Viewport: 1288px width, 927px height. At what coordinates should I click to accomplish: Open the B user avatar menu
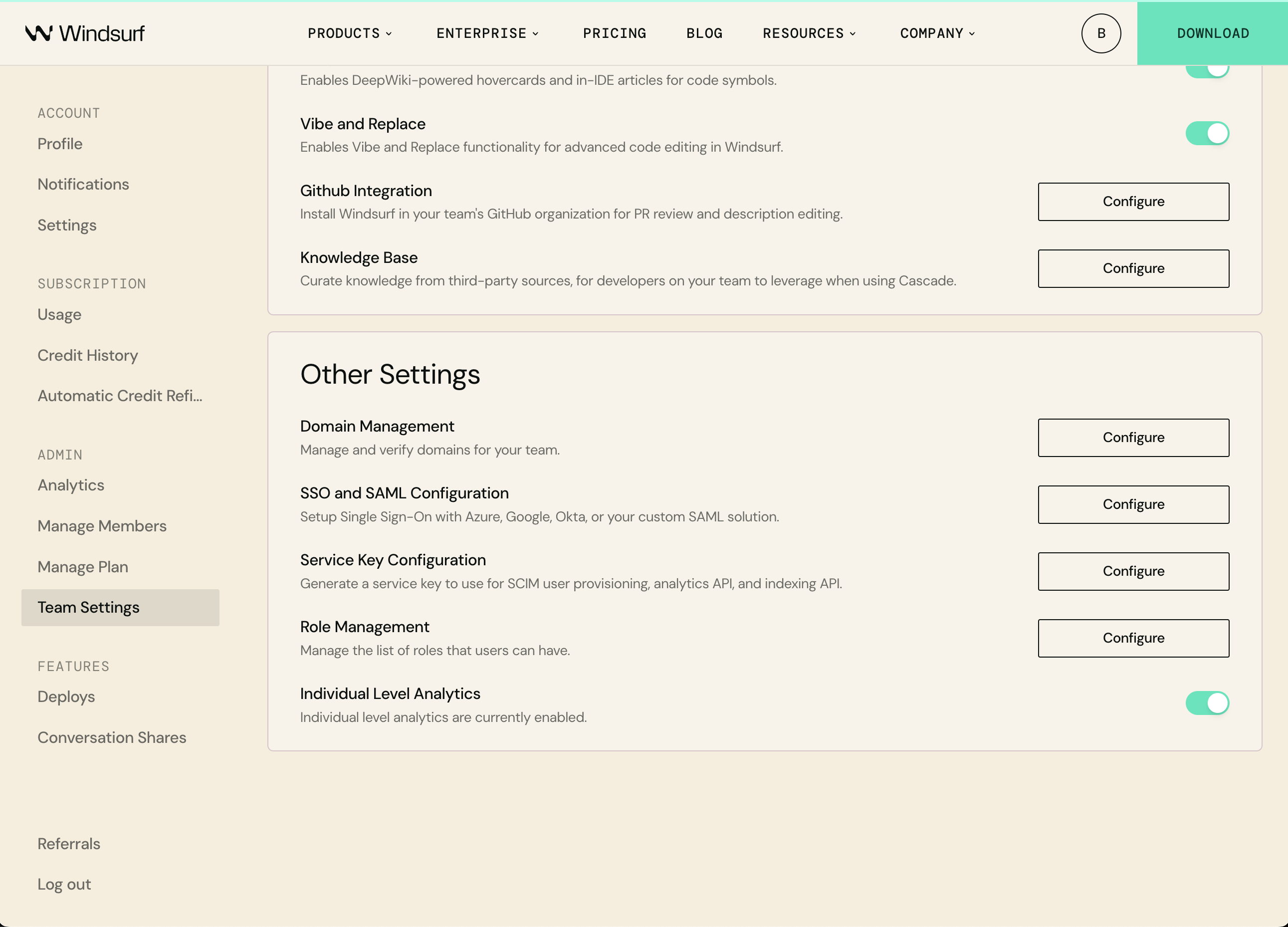click(x=1100, y=33)
